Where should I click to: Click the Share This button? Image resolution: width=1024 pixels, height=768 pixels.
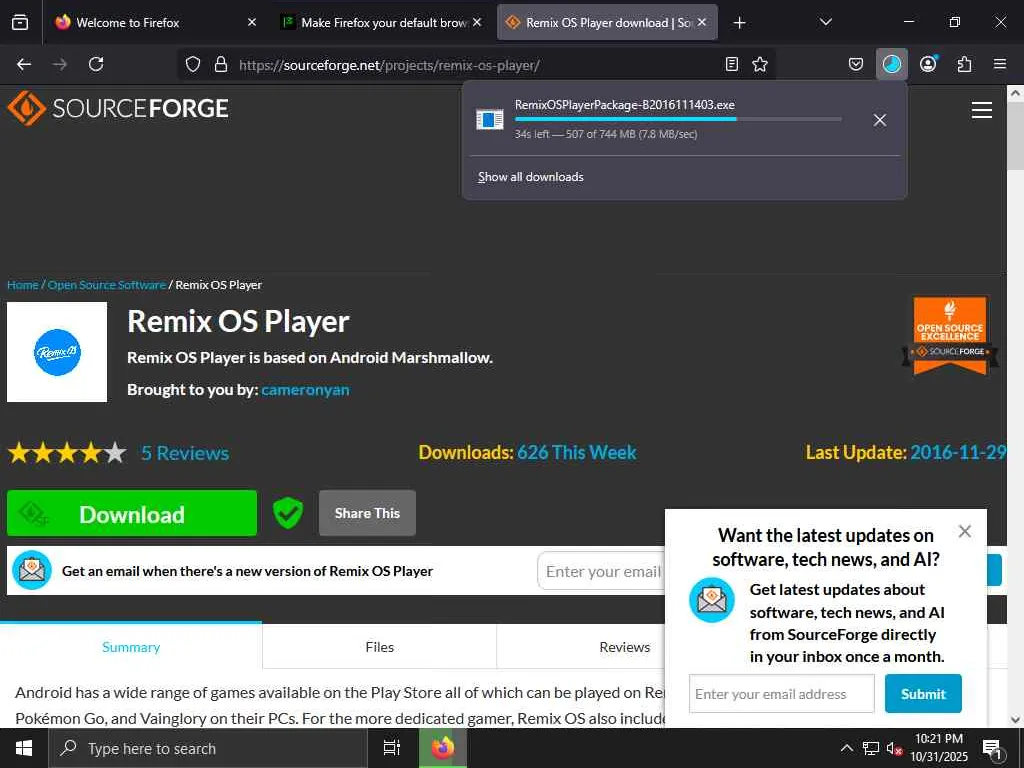point(367,513)
